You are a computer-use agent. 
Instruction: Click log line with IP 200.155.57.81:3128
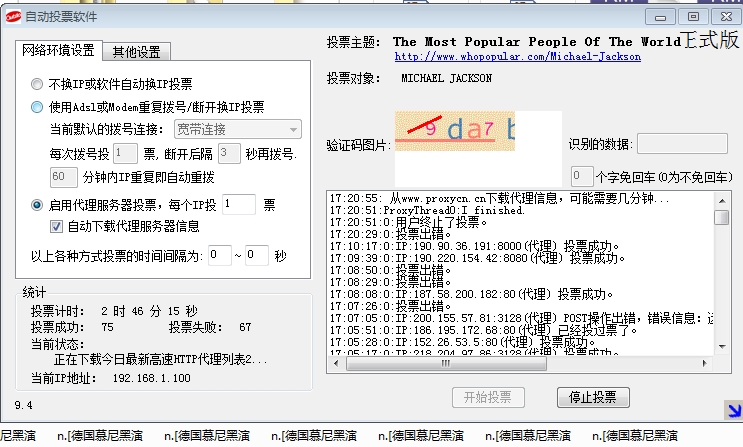click(x=521, y=318)
